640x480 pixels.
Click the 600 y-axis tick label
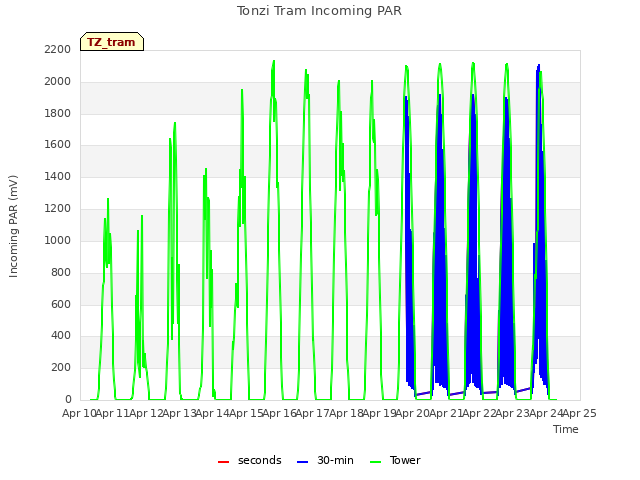(61, 304)
